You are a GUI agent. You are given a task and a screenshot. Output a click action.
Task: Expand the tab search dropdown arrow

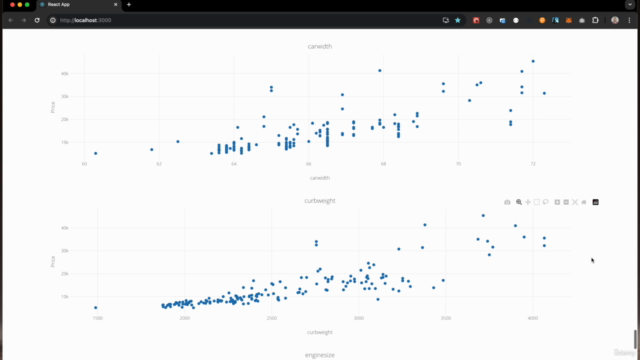point(630,4)
